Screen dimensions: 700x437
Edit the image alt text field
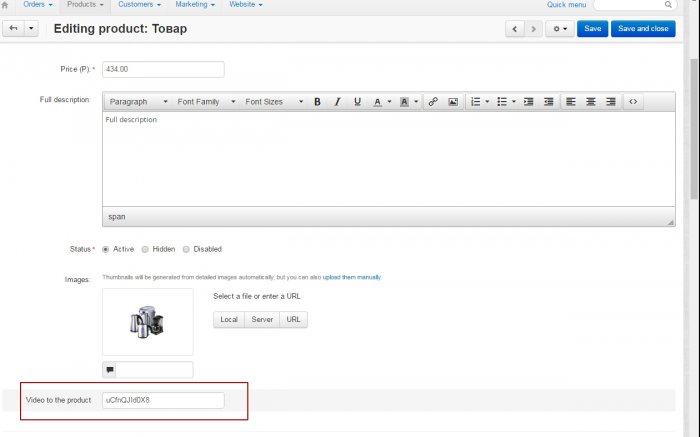[154, 370]
